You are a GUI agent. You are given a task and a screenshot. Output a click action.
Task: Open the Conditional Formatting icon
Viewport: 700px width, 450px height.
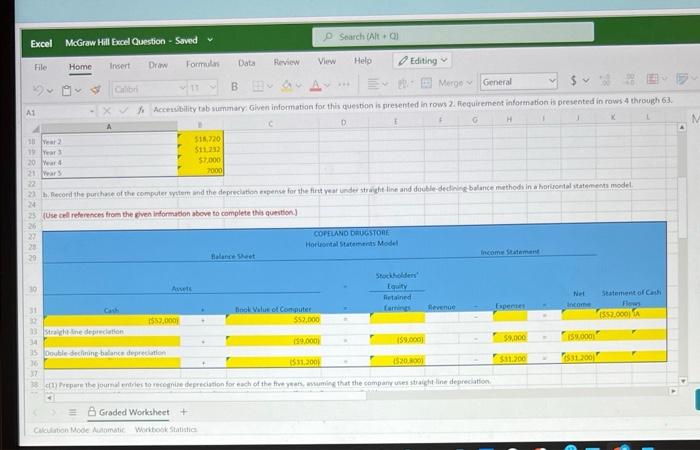[652, 79]
